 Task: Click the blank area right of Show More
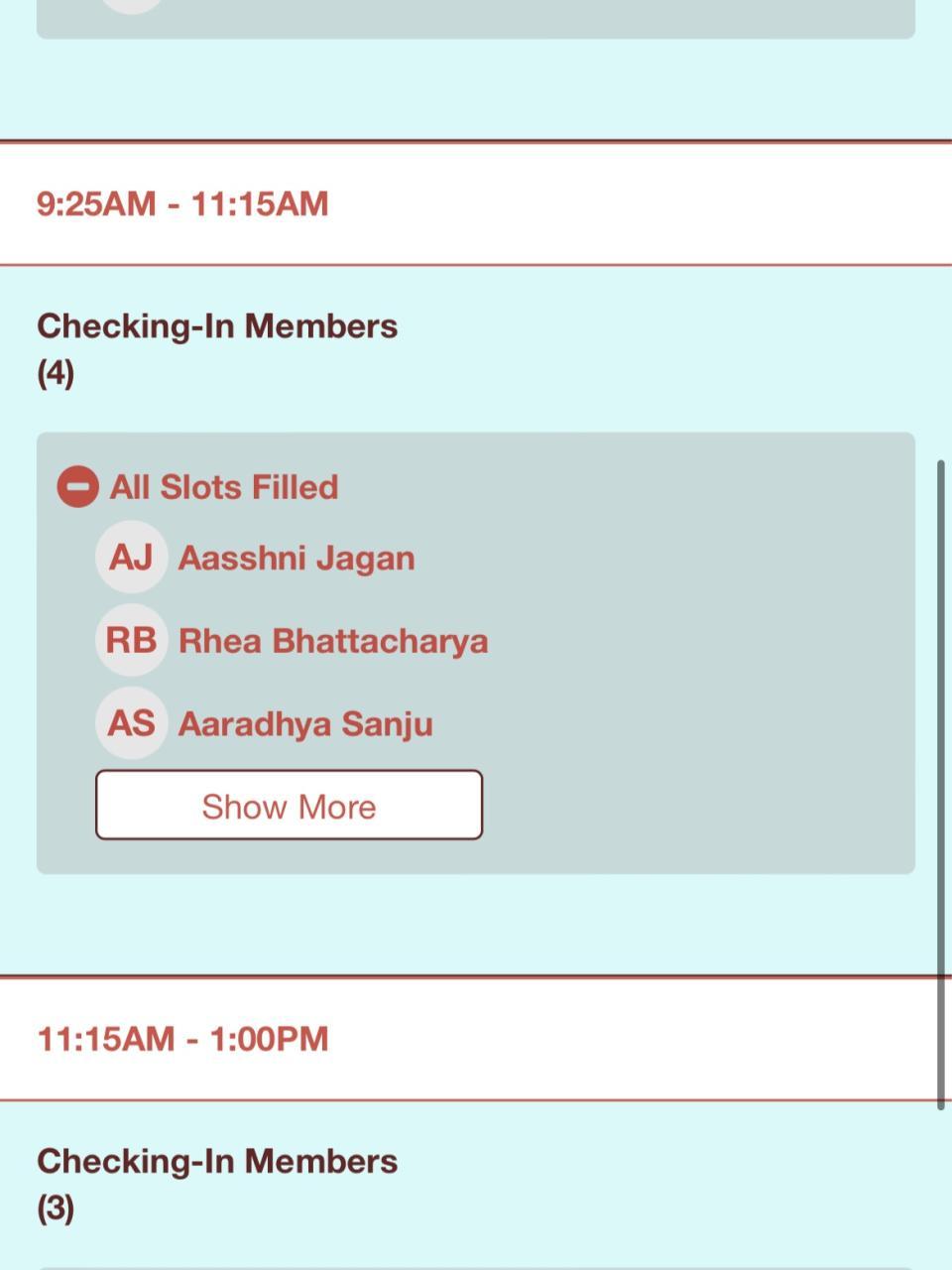coord(694,806)
